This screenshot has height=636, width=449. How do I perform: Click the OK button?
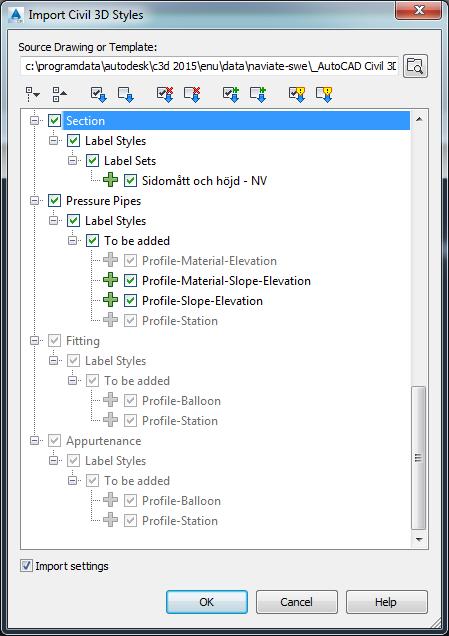(x=207, y=602)
